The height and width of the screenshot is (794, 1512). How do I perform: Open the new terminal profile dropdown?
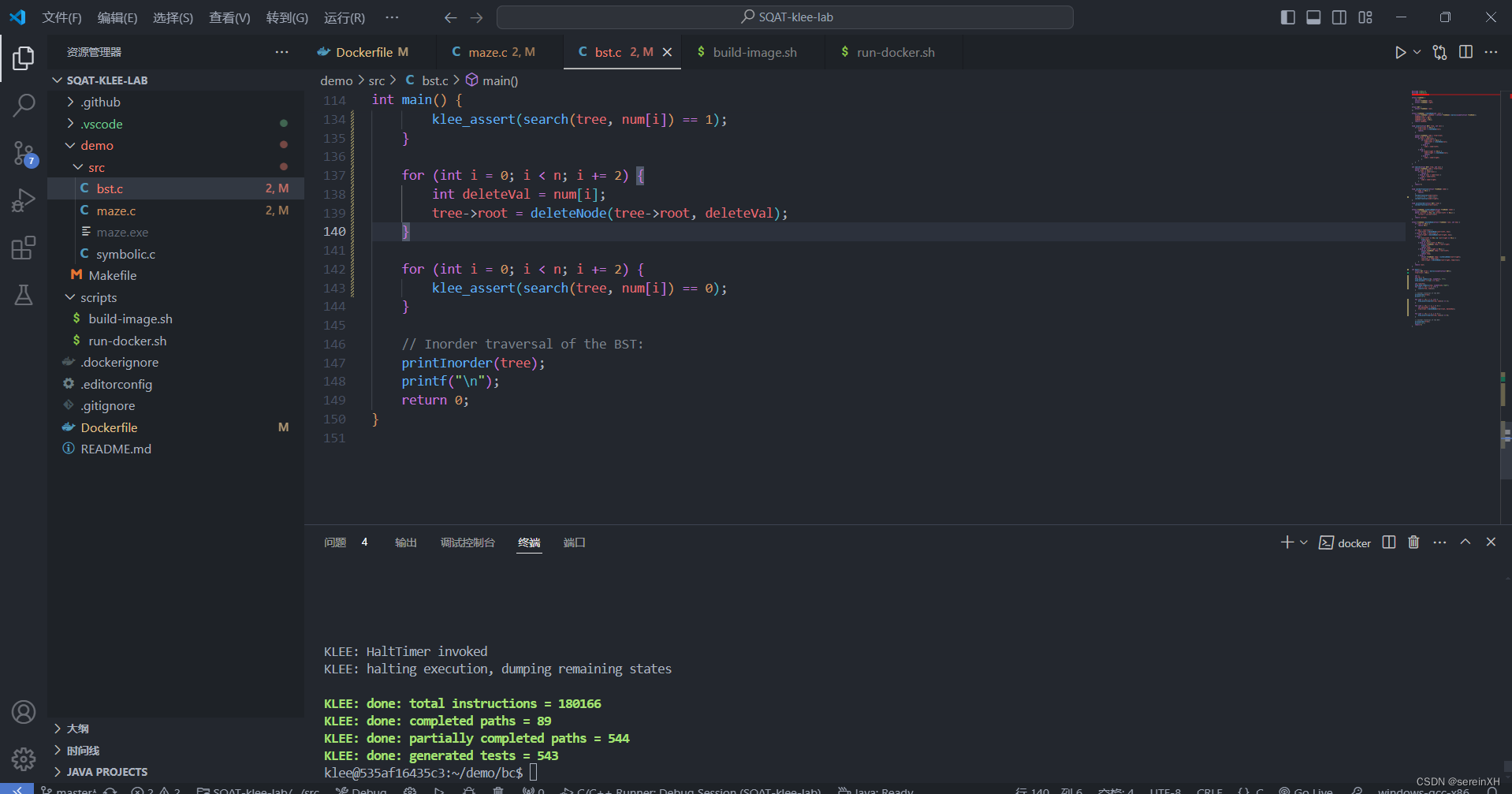coord(1304,542)
